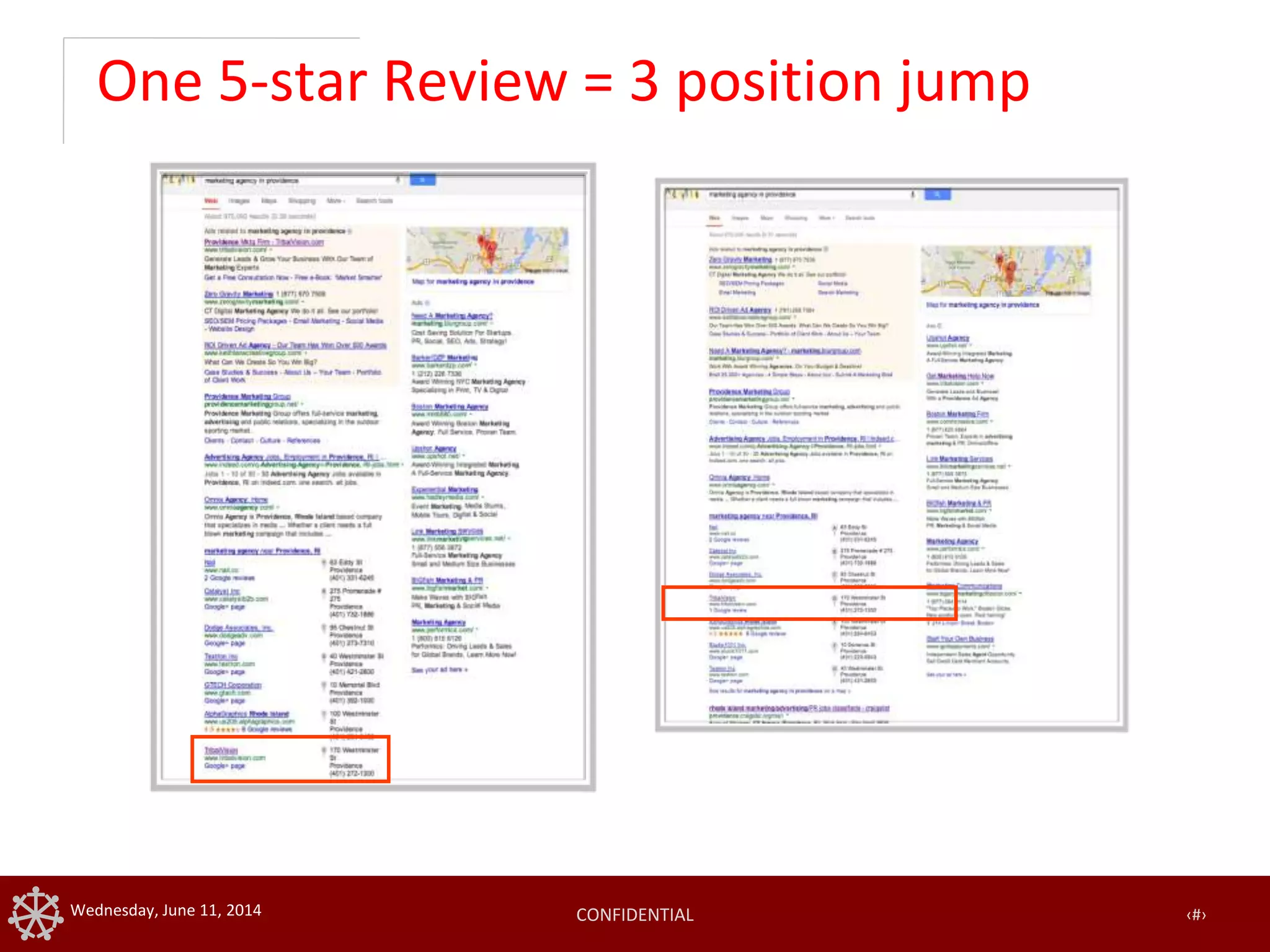Click the Google logo in left screenshot
The height and width of the screenshot is (952, 1270).
tap(179, 180)
